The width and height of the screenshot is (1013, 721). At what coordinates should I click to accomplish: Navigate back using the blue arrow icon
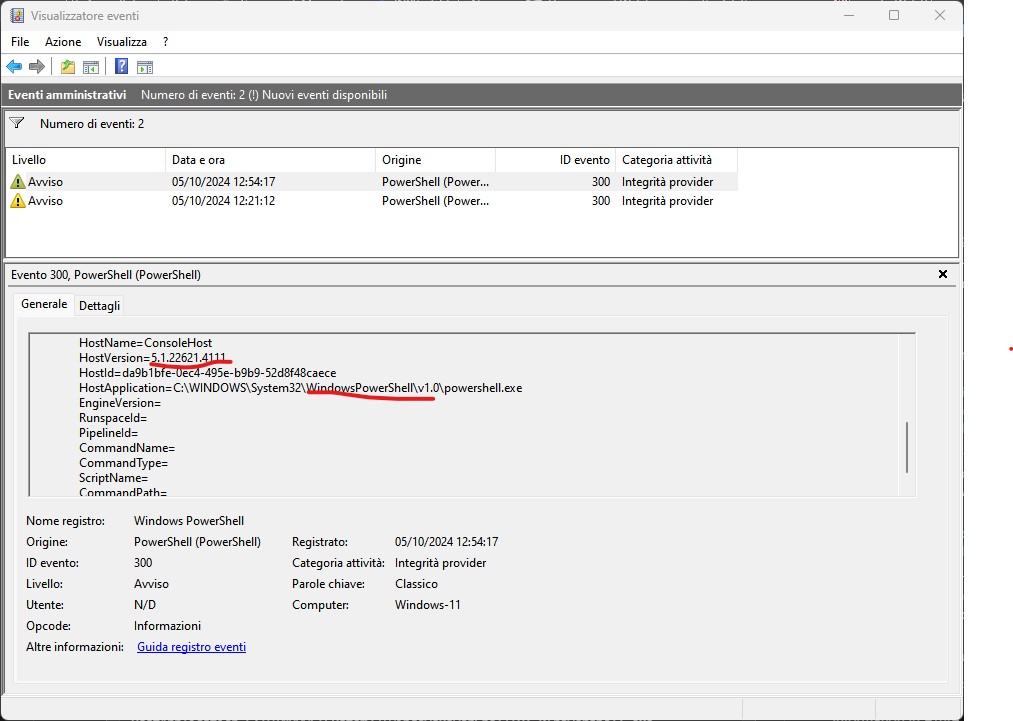tap(14, 66)
